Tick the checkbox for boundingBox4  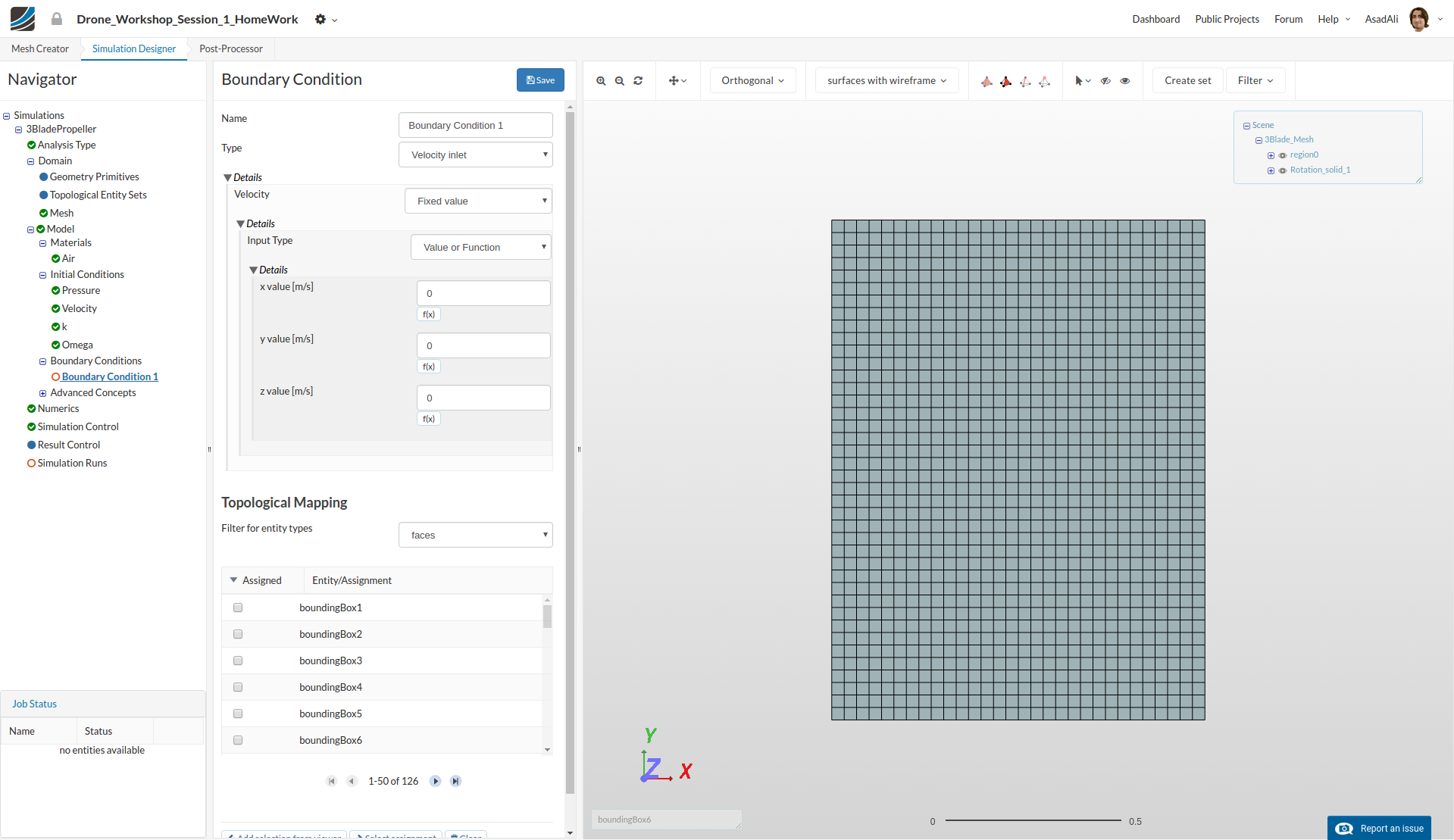pyautogui.click(x=238, y=687)
